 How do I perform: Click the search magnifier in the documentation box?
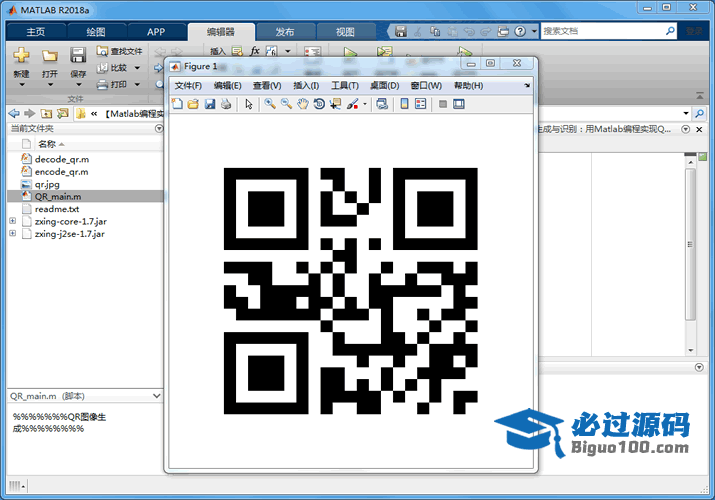point(670,31)
